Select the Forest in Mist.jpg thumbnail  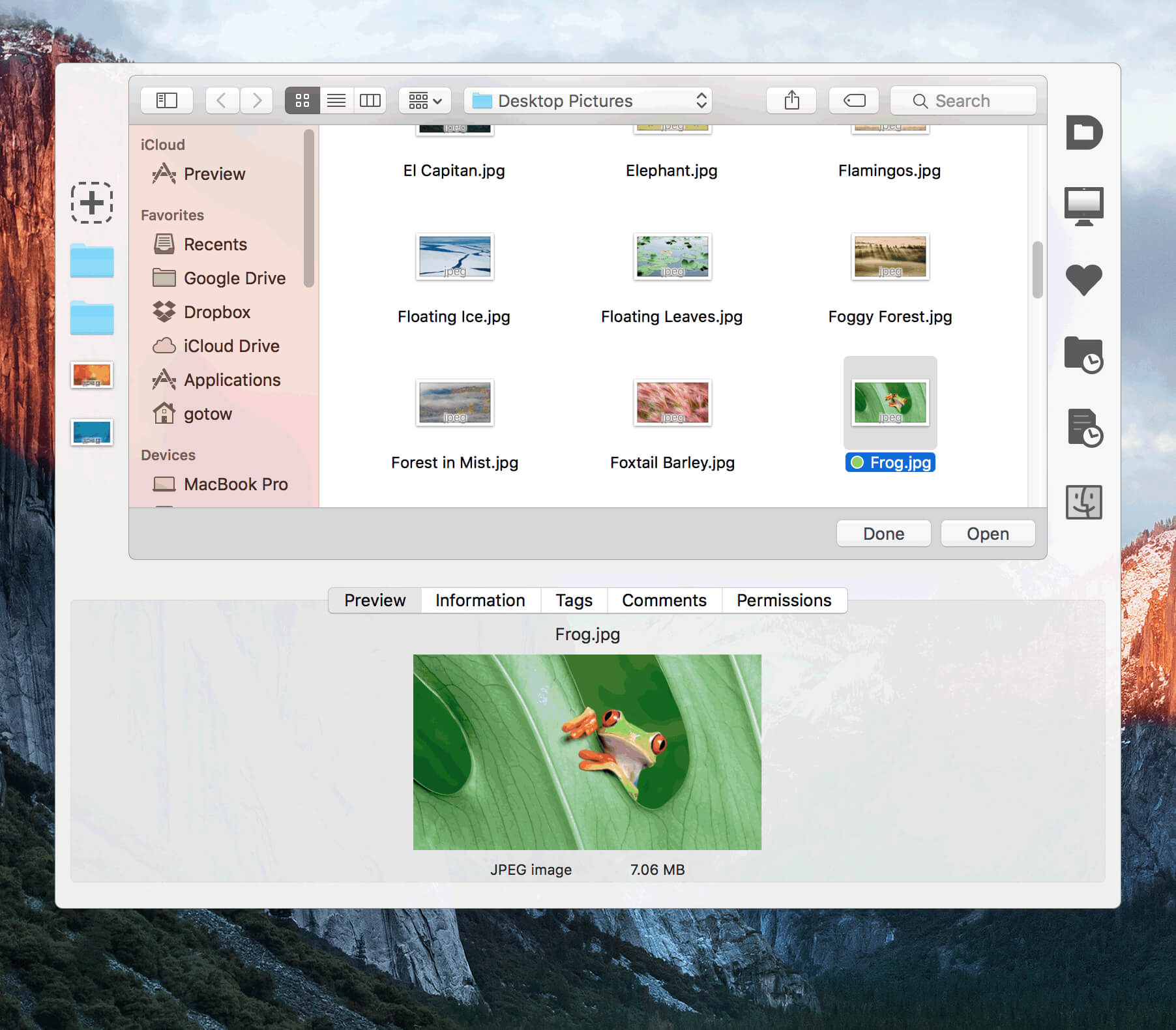tap(455, 403)
